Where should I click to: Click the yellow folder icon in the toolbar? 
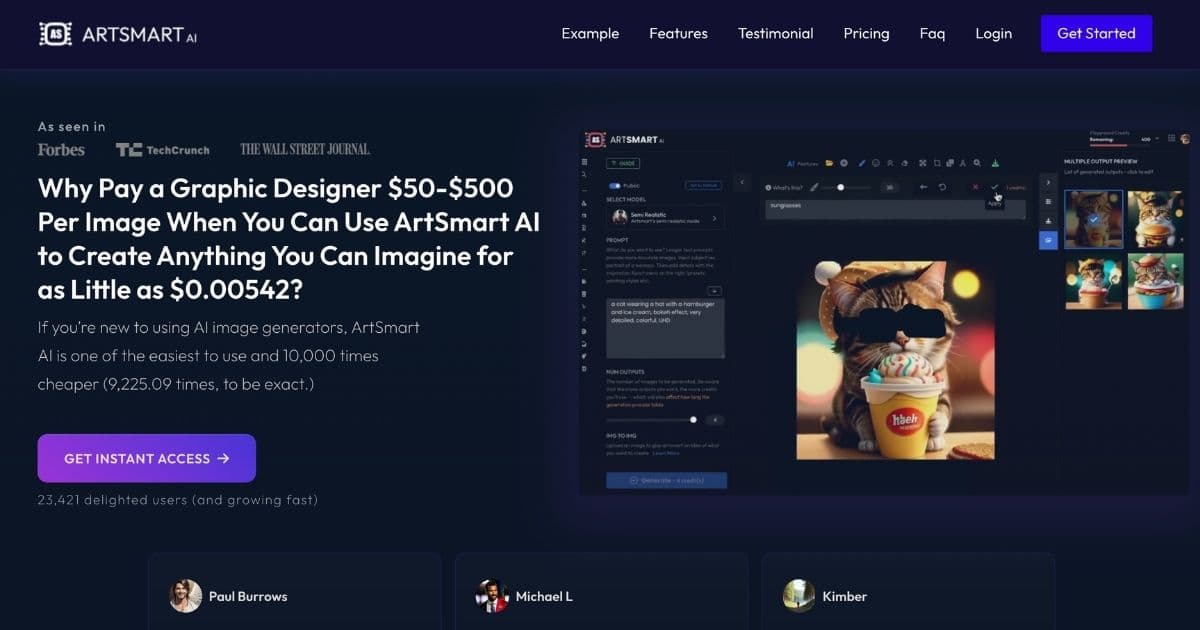829,163
